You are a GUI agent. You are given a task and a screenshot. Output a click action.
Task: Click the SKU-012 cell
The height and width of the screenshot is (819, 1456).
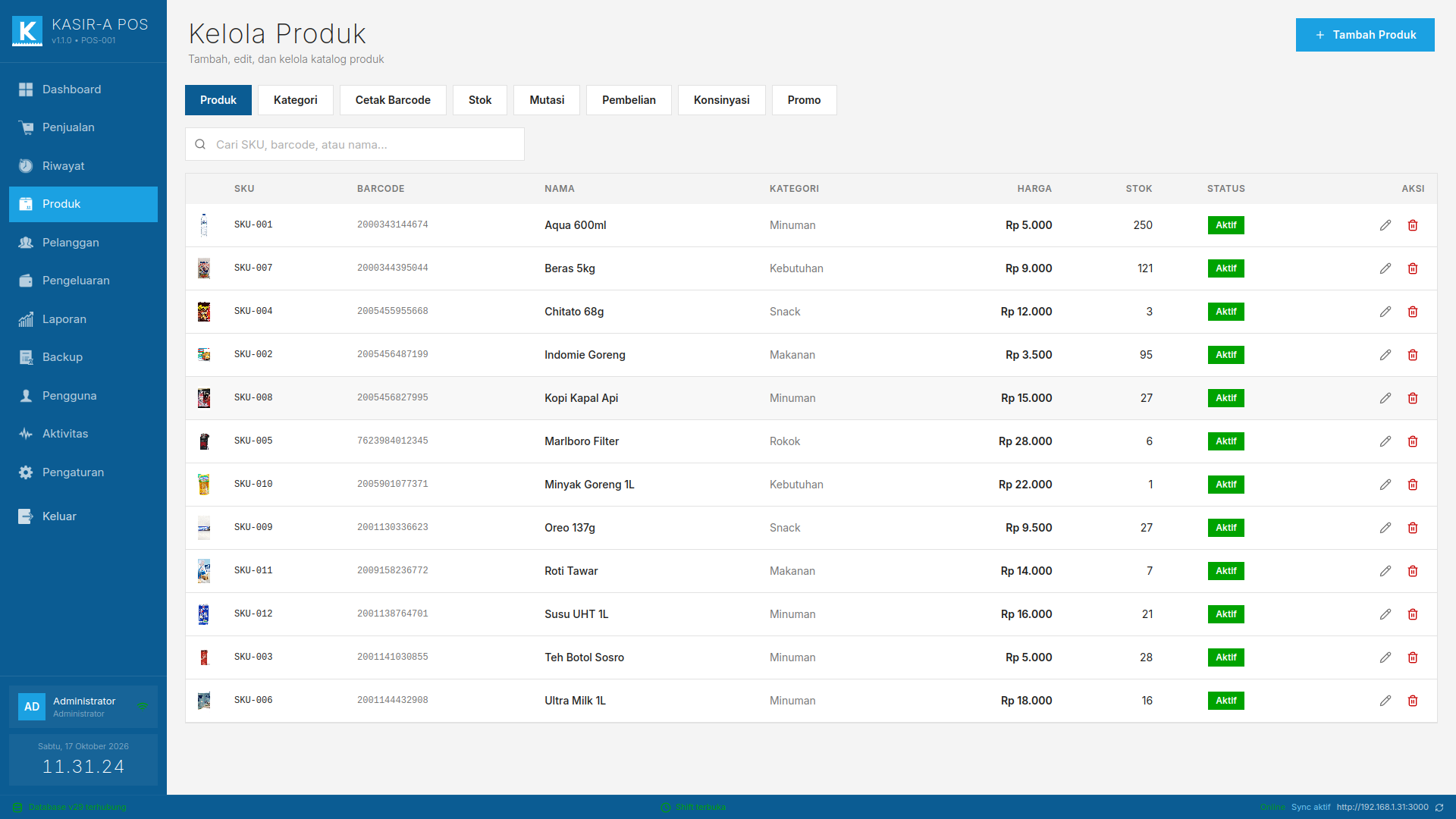tap(253, 614)
